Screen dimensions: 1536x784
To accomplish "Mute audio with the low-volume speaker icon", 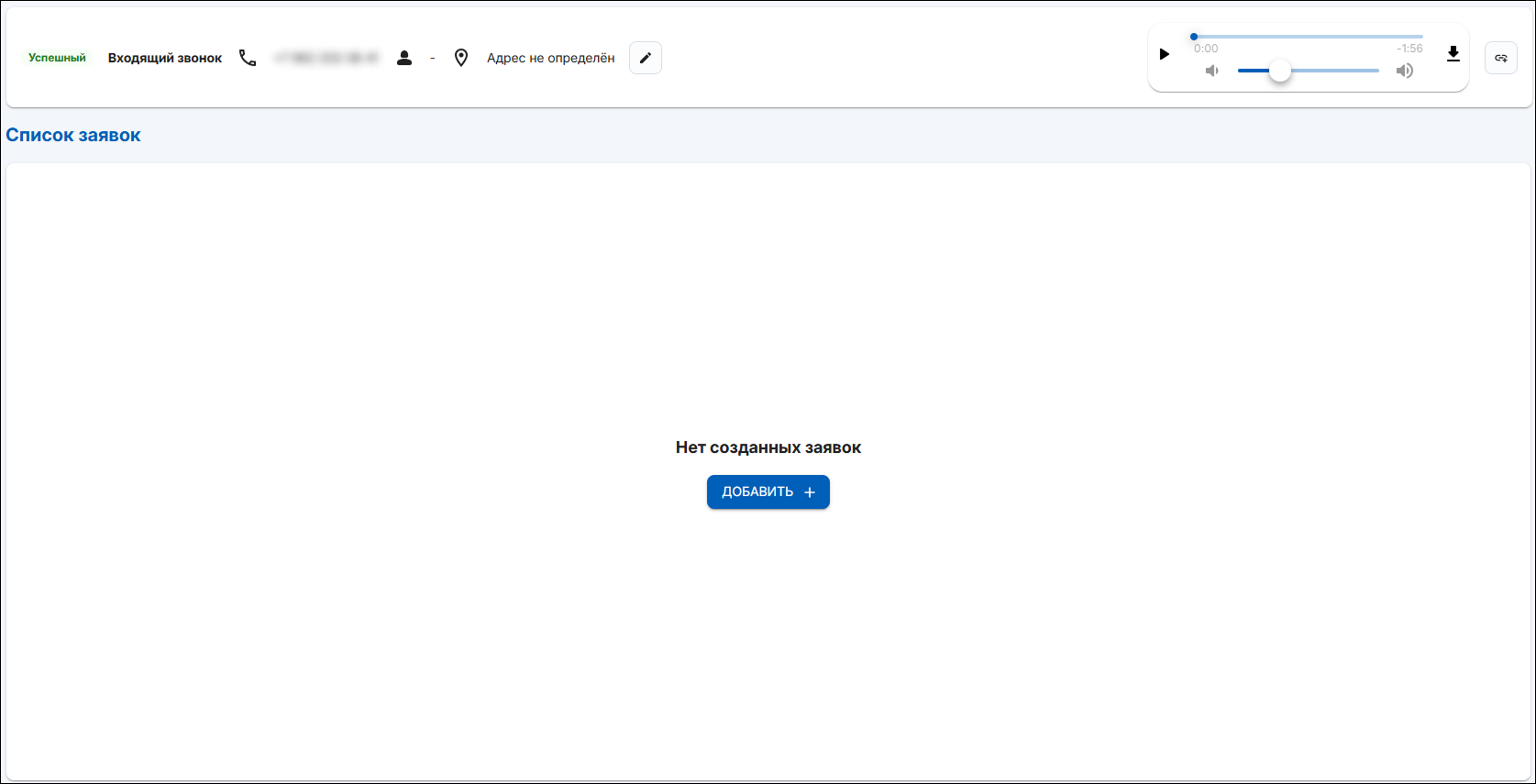I will pos(1212,71).
